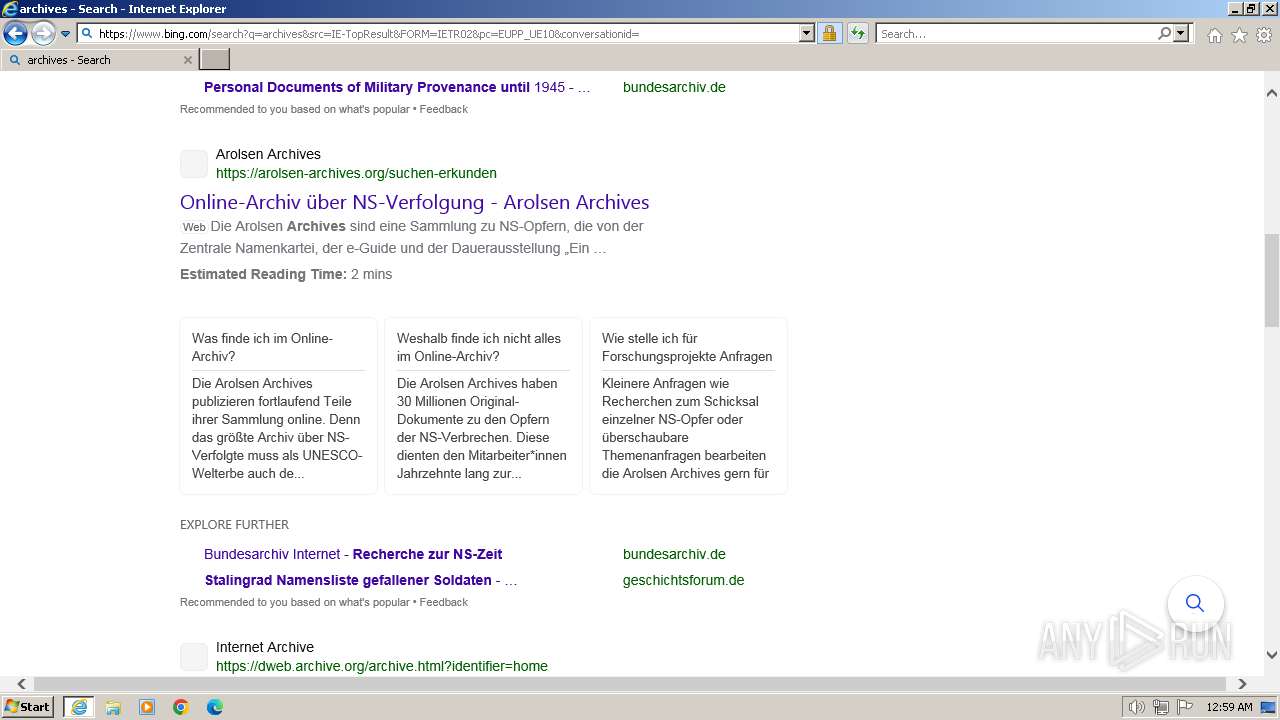Open the media player taskbar icon
Image resolution: width=1280 pixels, height=720 pixels.
click(x=147, y=707)
